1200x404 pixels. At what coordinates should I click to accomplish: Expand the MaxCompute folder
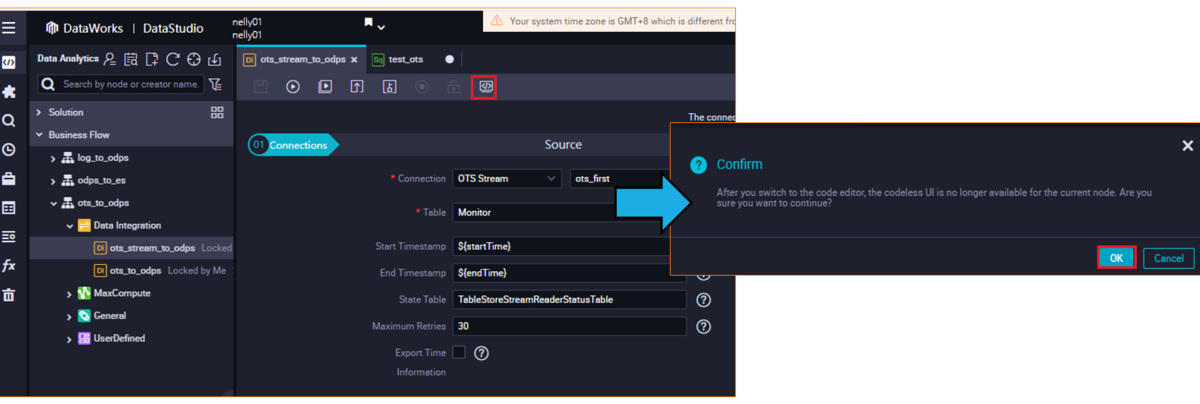[x=69, y=294]
